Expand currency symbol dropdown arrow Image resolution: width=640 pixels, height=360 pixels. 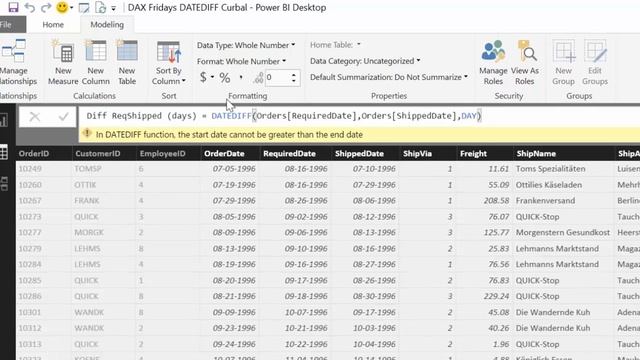pyautogui.click(x=212, y=77)
